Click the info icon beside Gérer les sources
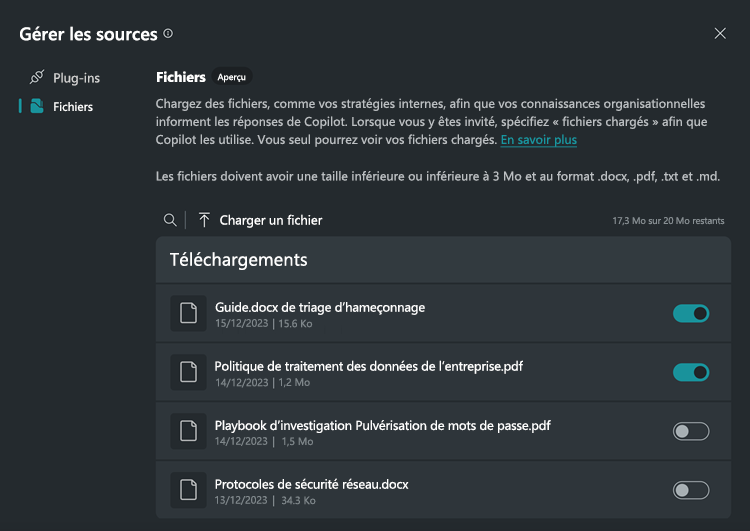This screenshot has width=750, height=531. tap(168, 34)
